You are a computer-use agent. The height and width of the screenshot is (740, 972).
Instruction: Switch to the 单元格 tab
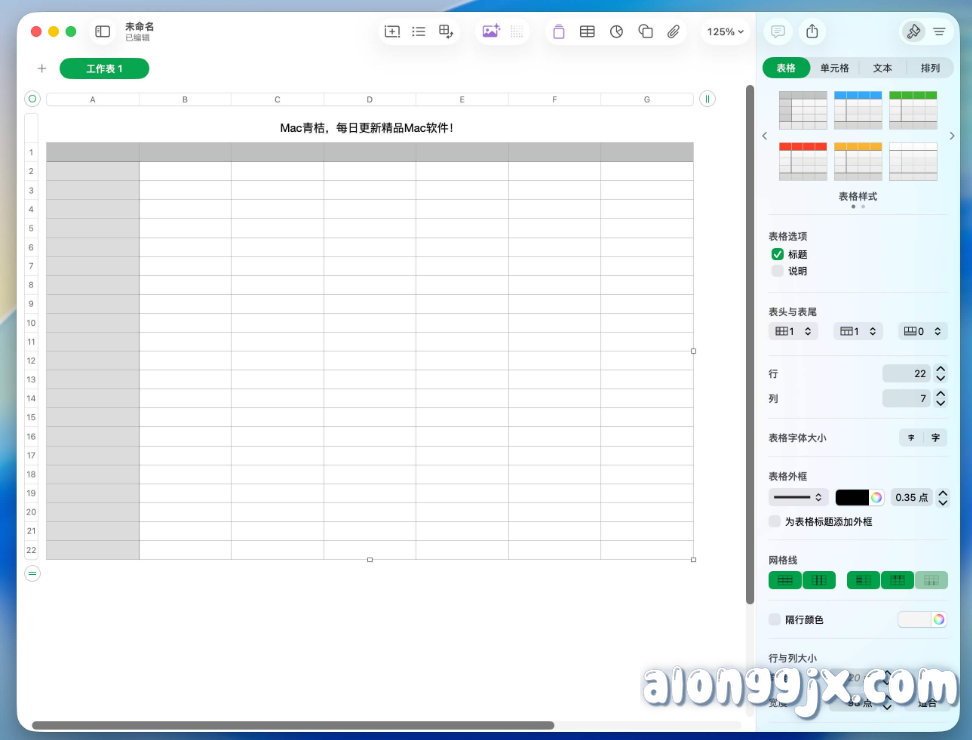pyautogui.click(x=833, y=67)
